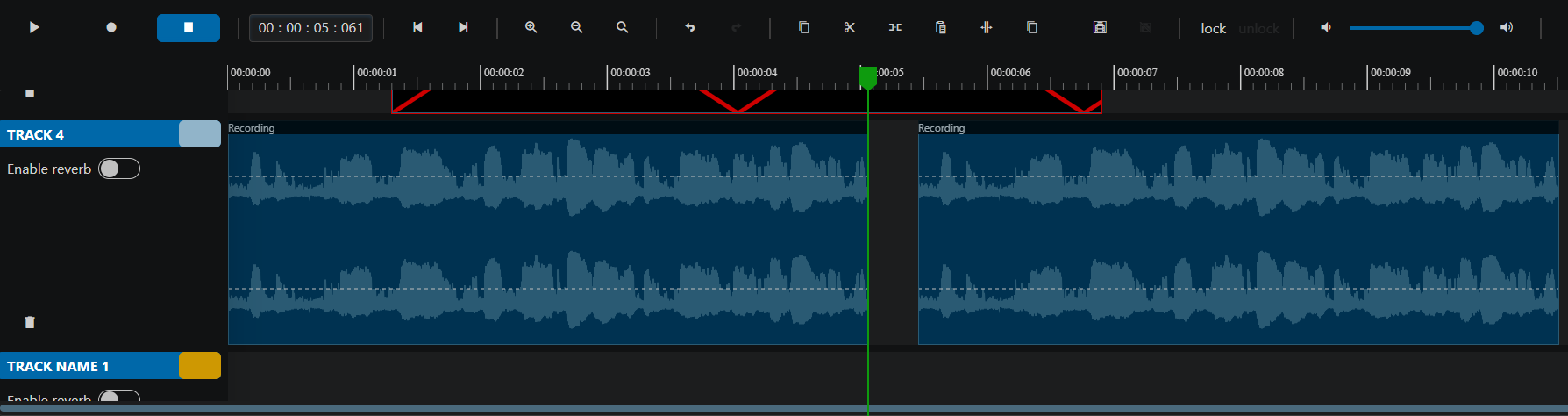
Task: Click the orange copy icon left of save
Action: point(1032,27)
